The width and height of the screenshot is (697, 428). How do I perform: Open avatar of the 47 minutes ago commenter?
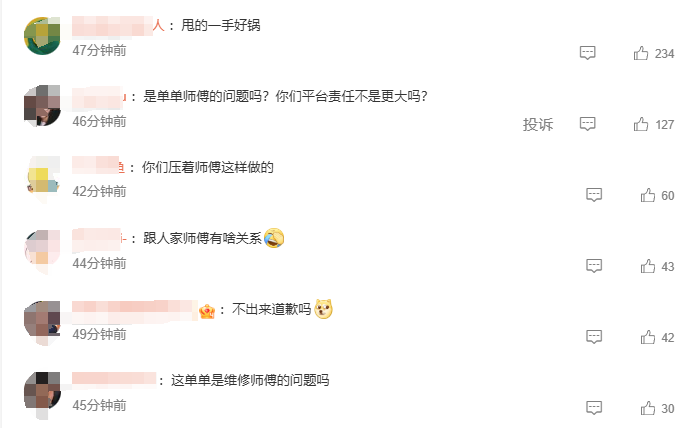coord(42,36)
